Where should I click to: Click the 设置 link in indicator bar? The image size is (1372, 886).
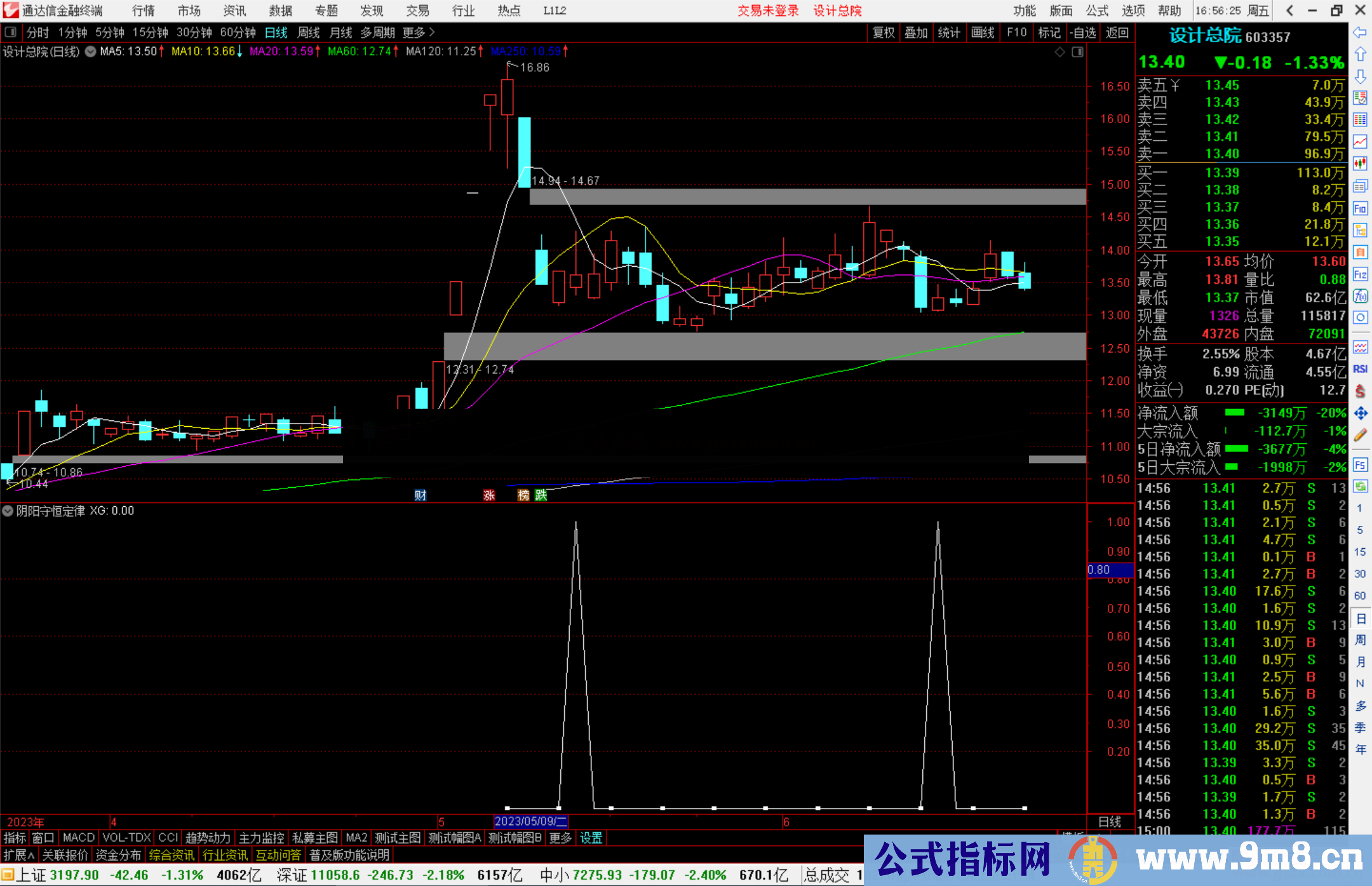[591, 838]
